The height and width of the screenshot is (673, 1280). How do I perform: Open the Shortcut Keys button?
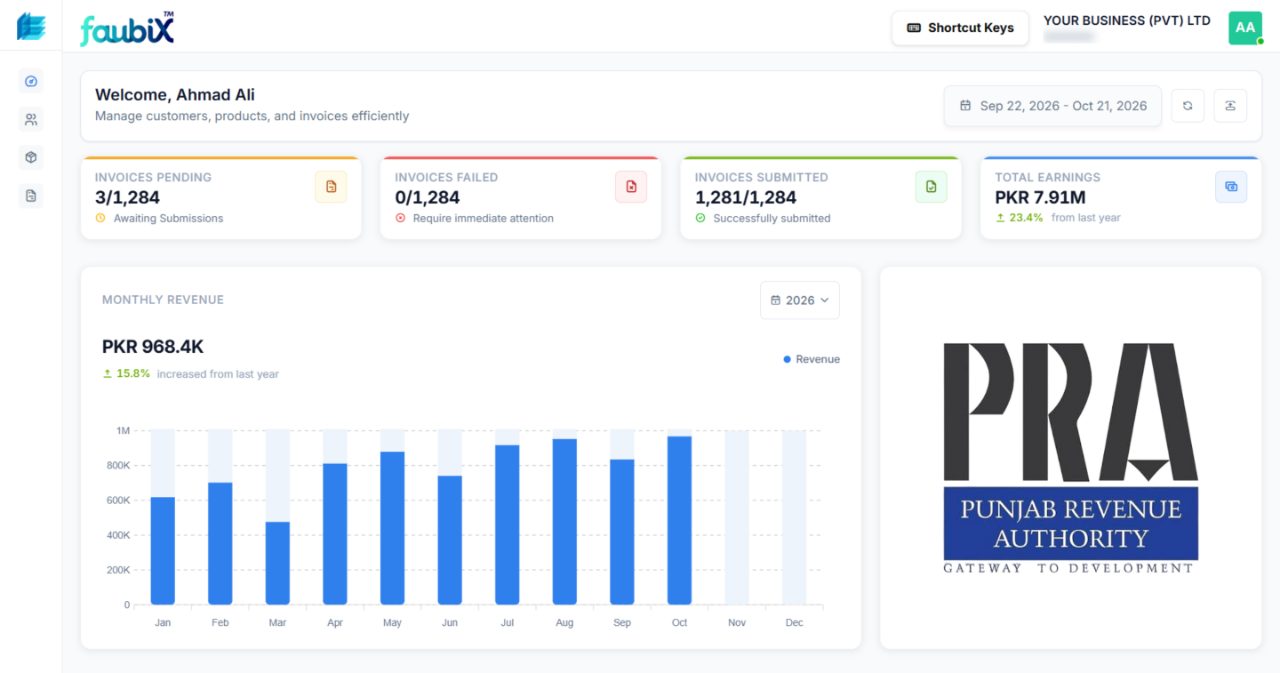pyautogui.click(x=960, y=28)
